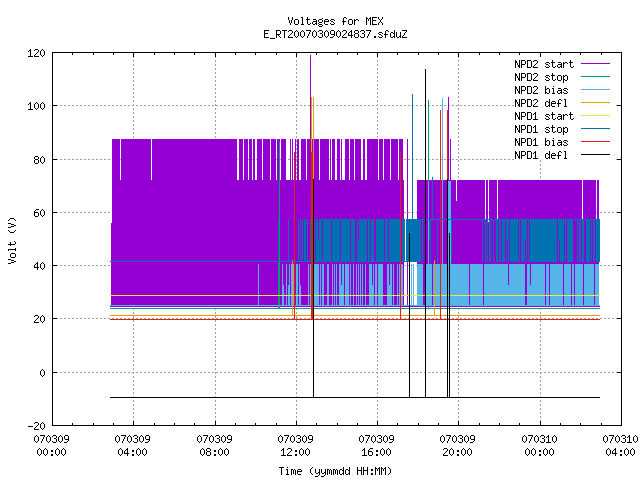This screenshot has height=480, width=640.
Task: Click the red NPD1 bias legend line
Action: pyautogui.click(x=595, y=142)
